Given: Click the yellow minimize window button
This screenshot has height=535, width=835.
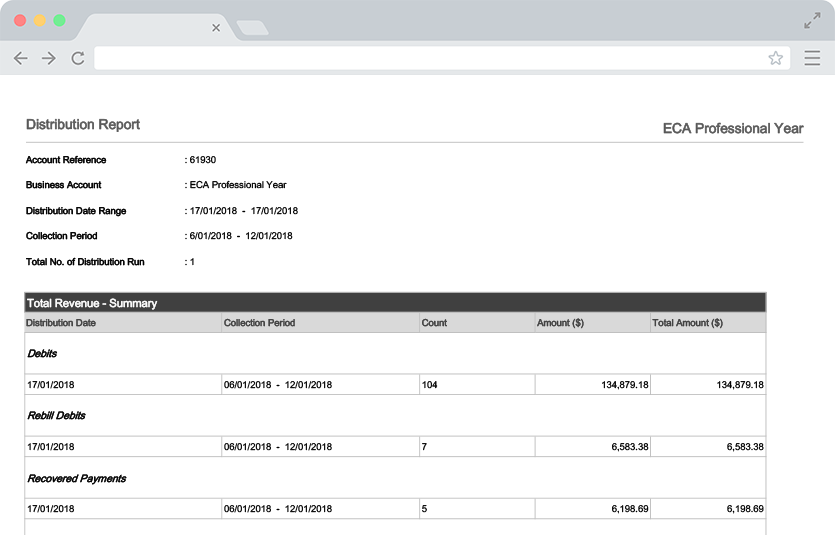Looking at the screenshot, I should (40, 20).
